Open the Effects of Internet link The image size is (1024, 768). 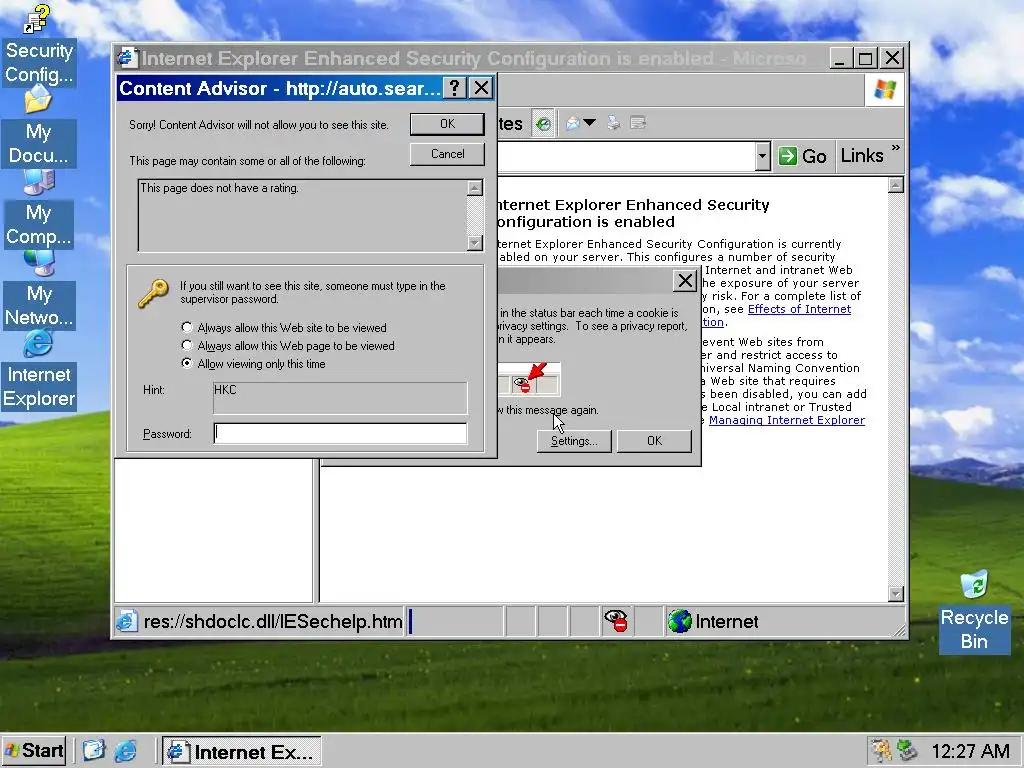[x=799, y=309]
